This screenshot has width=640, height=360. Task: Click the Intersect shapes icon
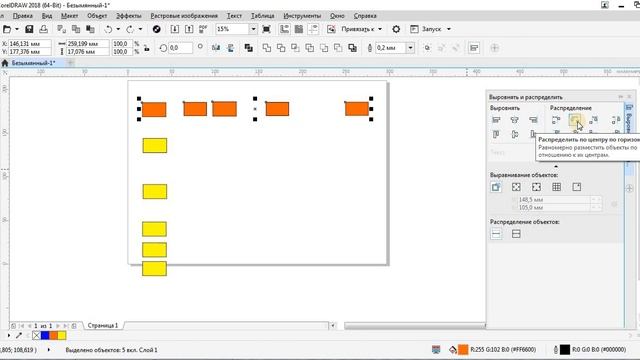(x=296, y=48)
